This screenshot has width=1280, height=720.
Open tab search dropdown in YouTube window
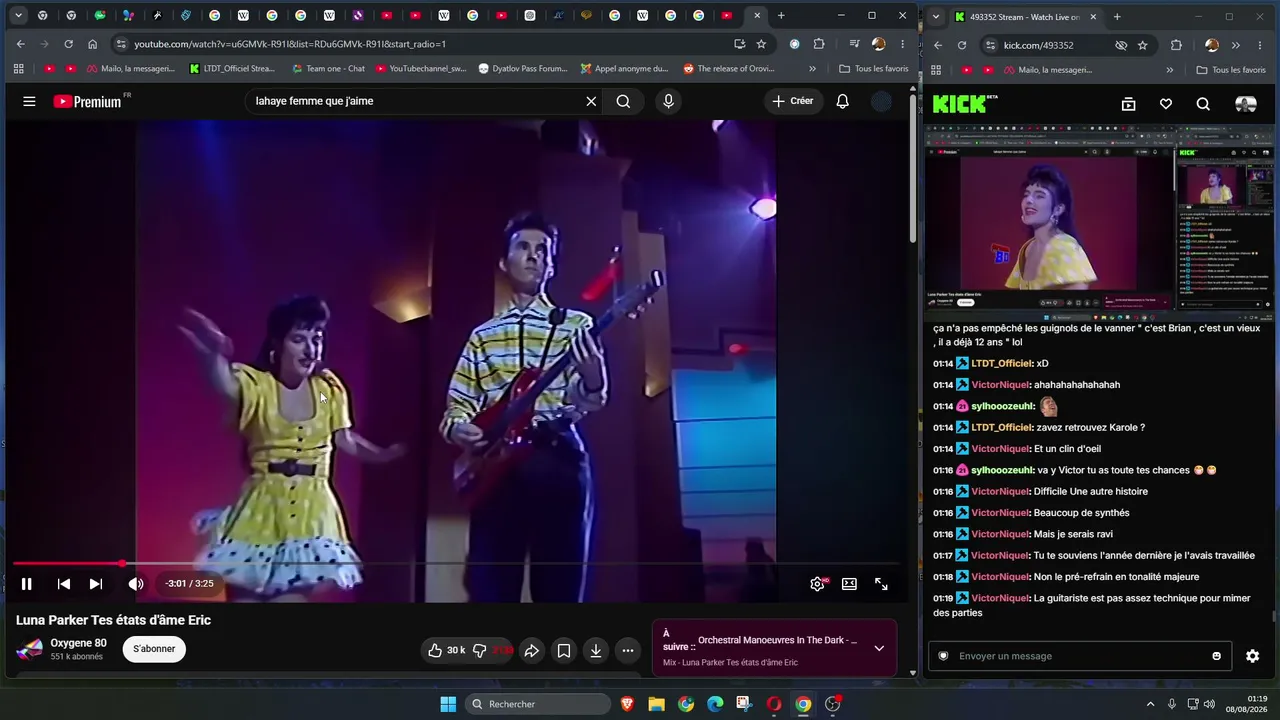(18, 16)
